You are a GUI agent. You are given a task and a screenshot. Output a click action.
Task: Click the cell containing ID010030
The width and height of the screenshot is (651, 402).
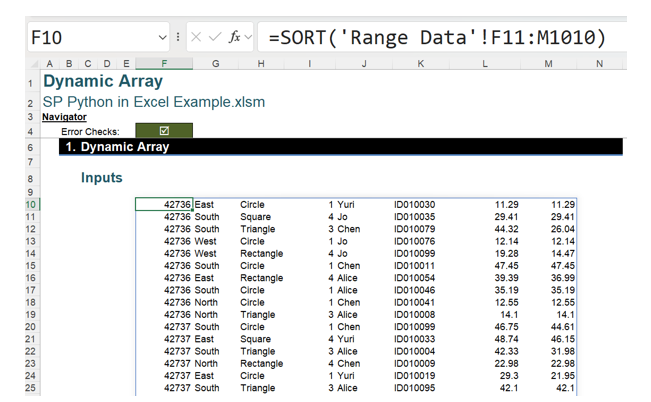point(414,205)
